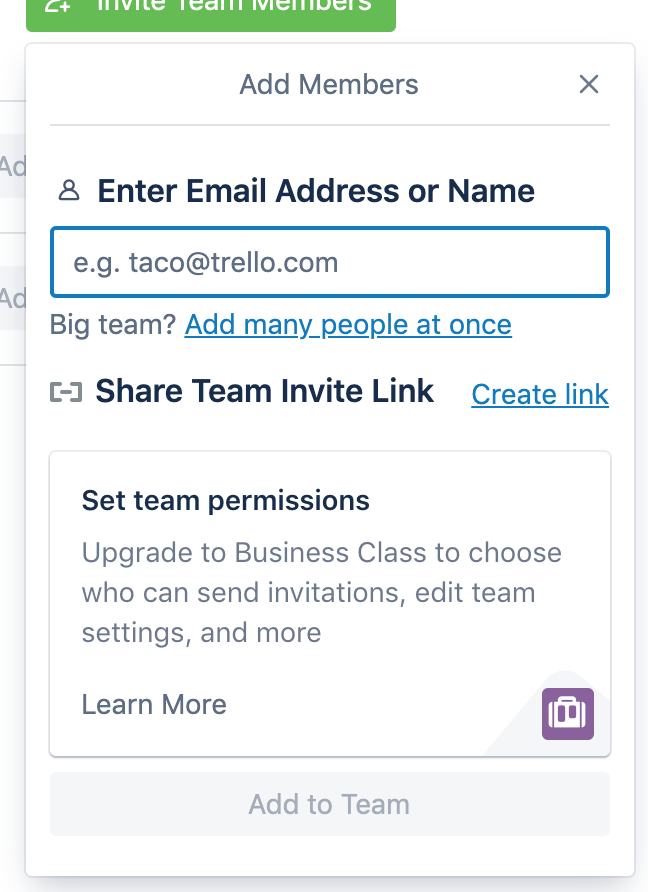Click Create link for team invite
This screenshot has width=648, height=892.
point(540,394)
